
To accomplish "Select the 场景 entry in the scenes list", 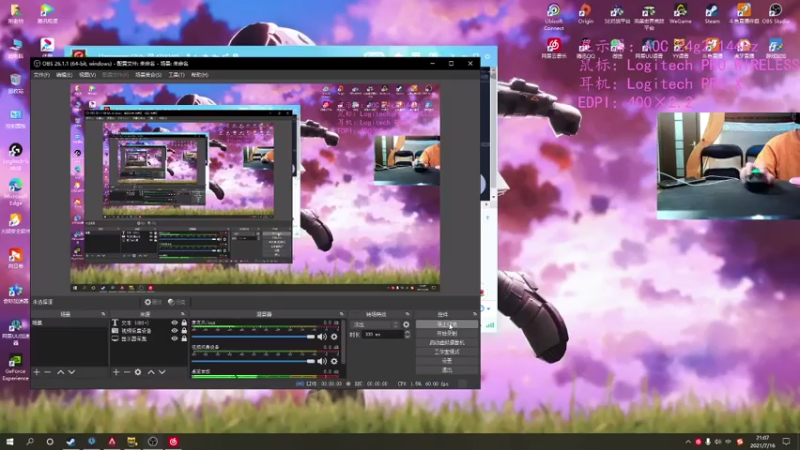I will [x=70, y=323].
